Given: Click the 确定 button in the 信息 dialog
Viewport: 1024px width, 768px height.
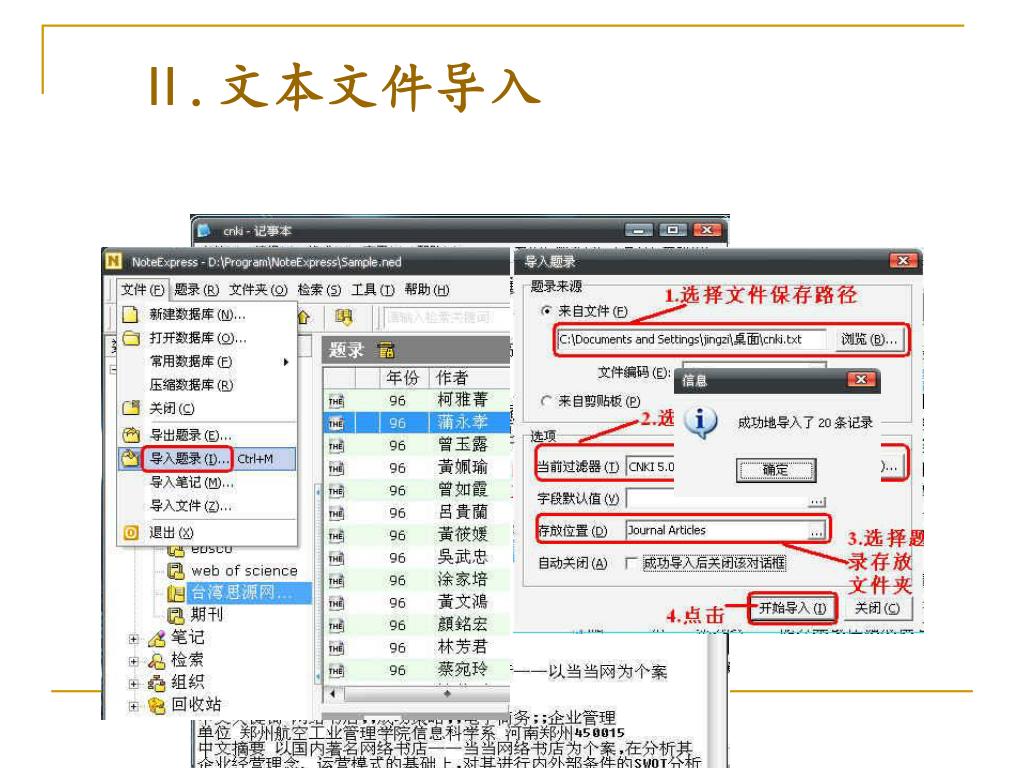Looking at the screenshot, I should tap(776, 470).
